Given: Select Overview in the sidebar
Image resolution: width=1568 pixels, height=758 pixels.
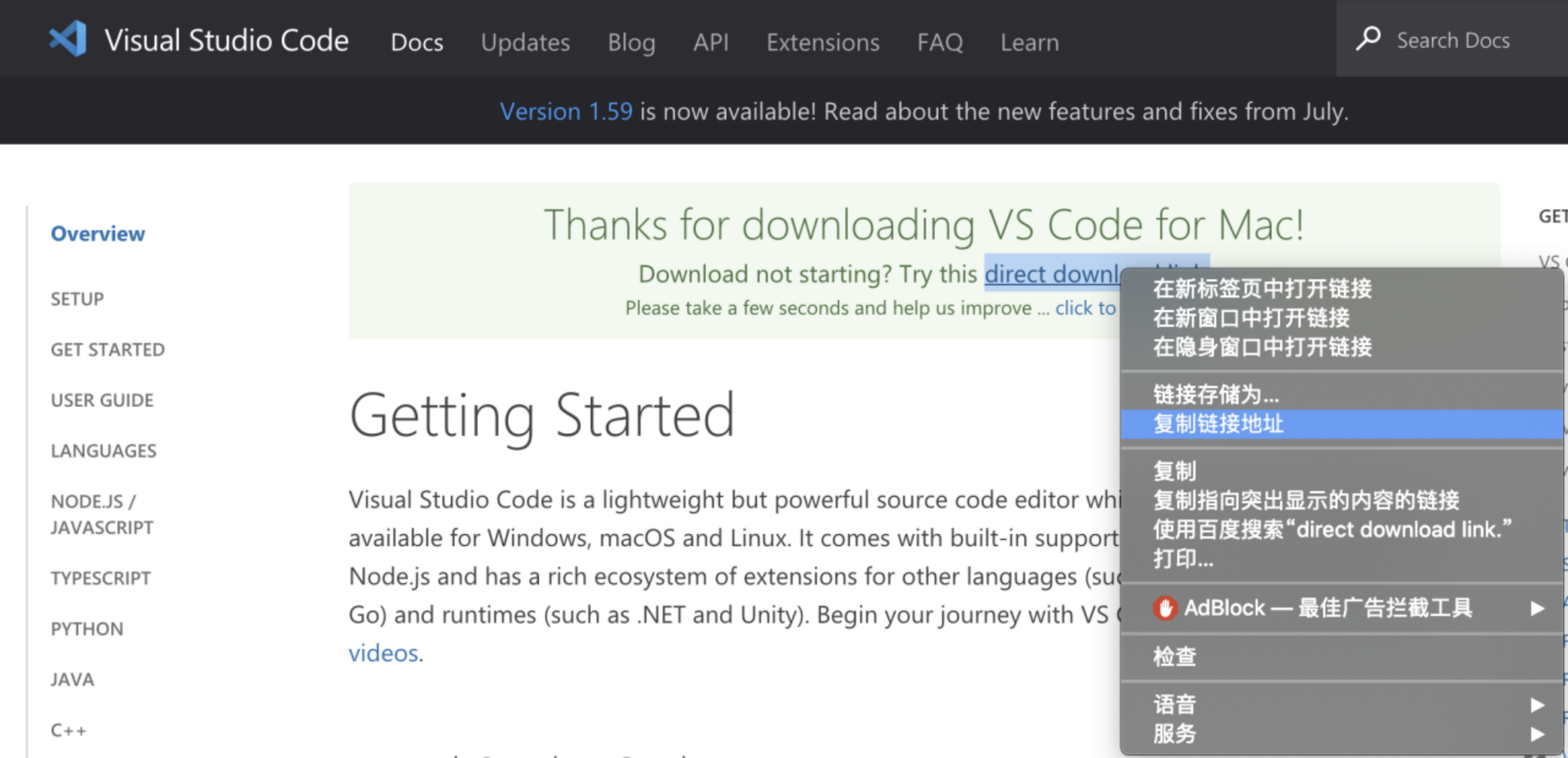Looking at the screenshot, I should 98,233.
